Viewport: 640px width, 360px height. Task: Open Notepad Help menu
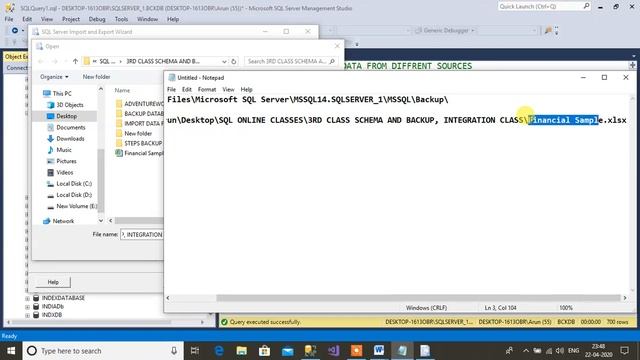pyautogui.click(x=247, y=89)
